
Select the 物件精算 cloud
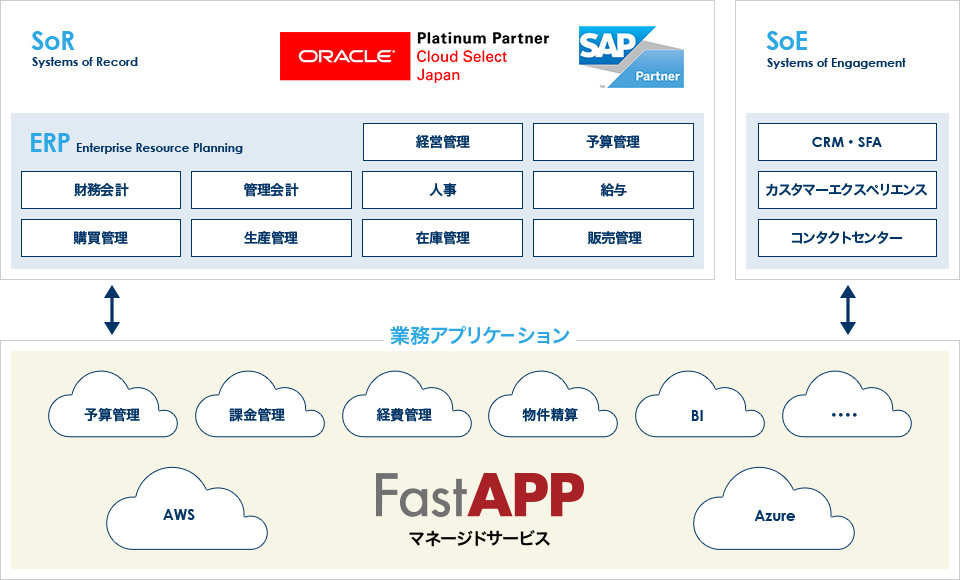pyautogui.click(x=552, y=404)
